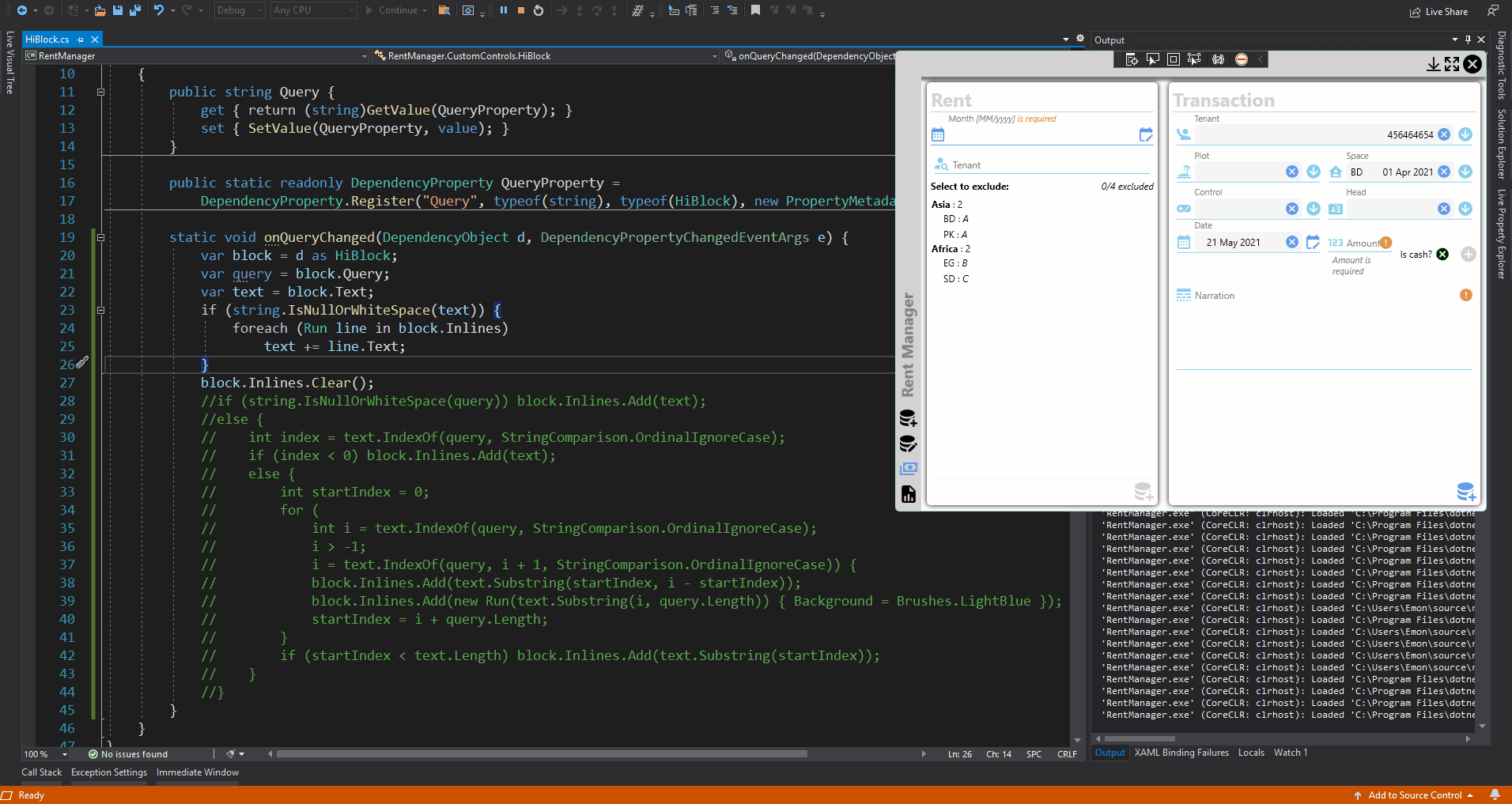Open the Space dropdown arrow
1512x804 pixels.
point(1465,172)
